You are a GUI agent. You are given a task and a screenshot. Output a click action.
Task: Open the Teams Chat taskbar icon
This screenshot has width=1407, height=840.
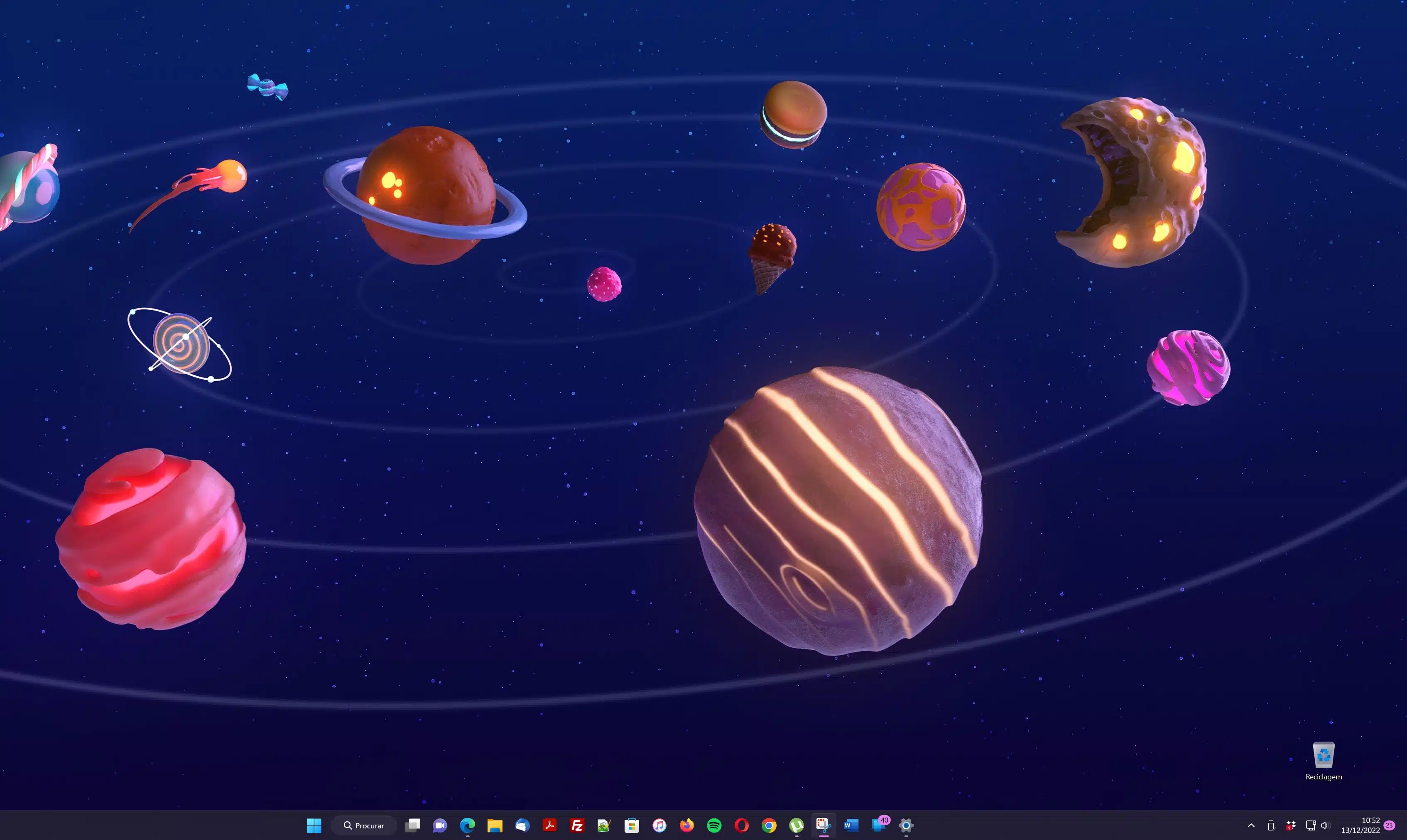pyautogui.click(x=440, y=825)
